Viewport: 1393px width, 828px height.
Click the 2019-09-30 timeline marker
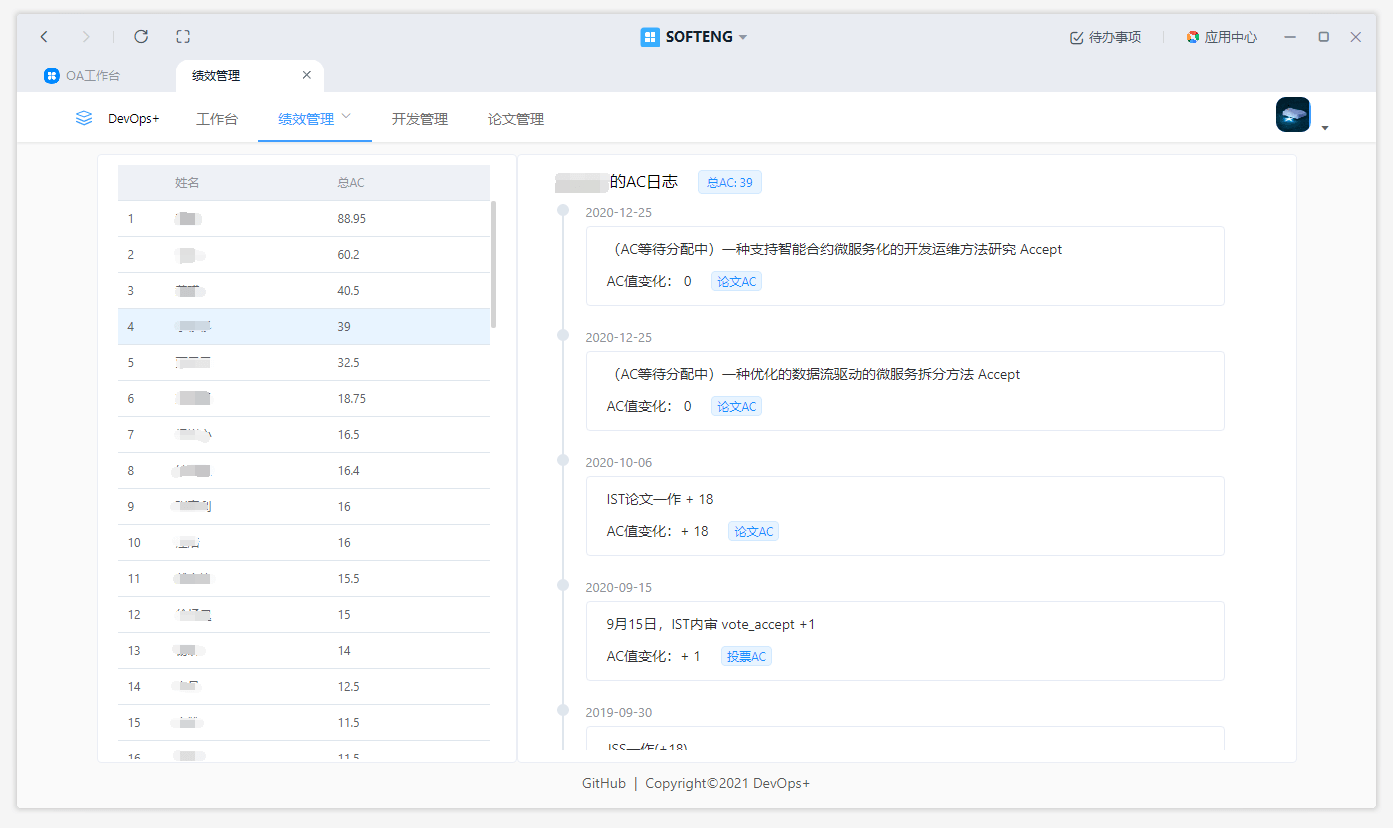pyautogui.click(x=563, y=711)
